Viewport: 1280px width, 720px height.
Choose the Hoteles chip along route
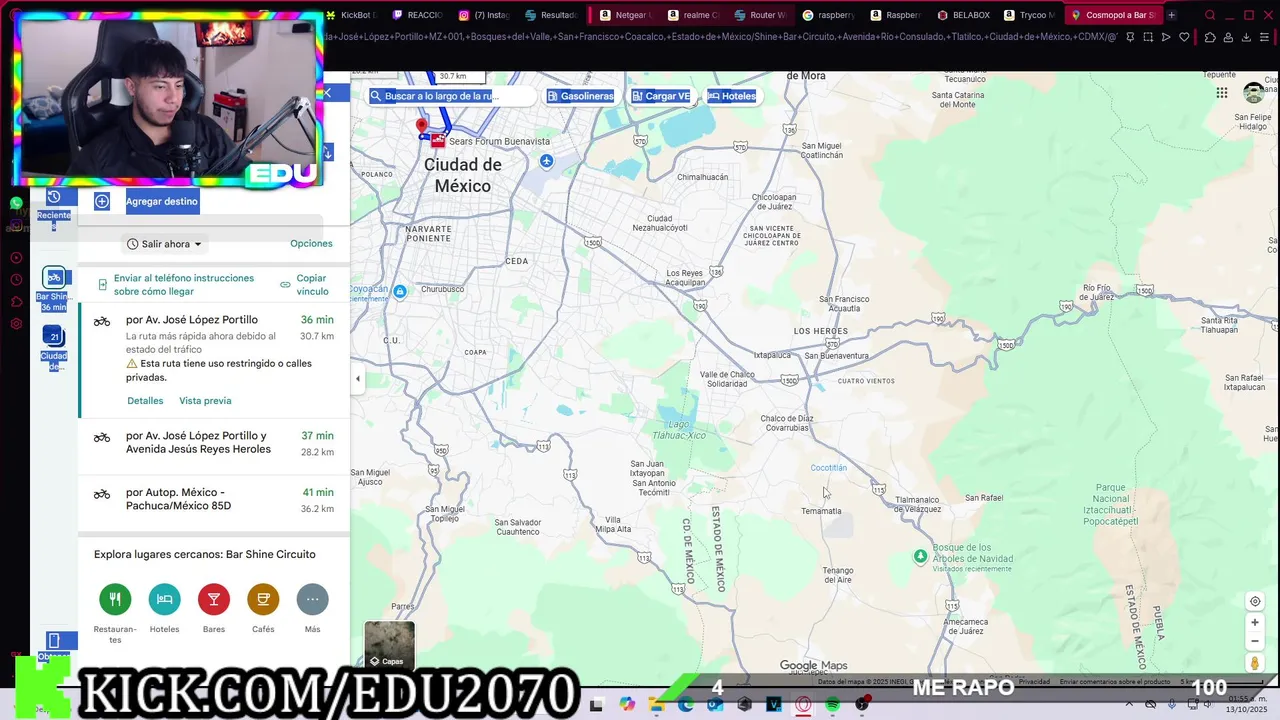(732, 96)
